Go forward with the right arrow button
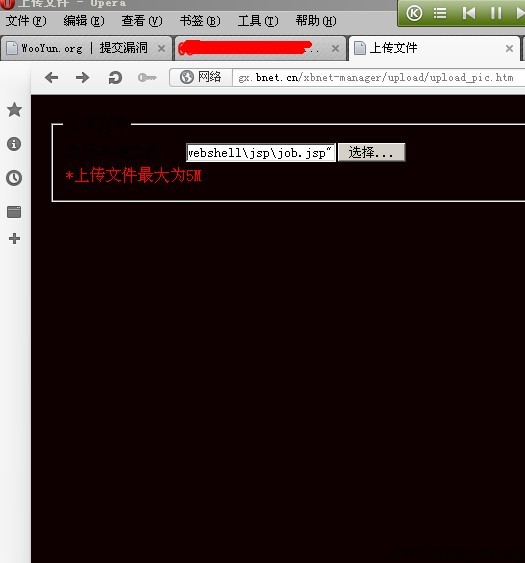This screenshot has width=525, height=563. pyautogui.click(x=83, y=78)
